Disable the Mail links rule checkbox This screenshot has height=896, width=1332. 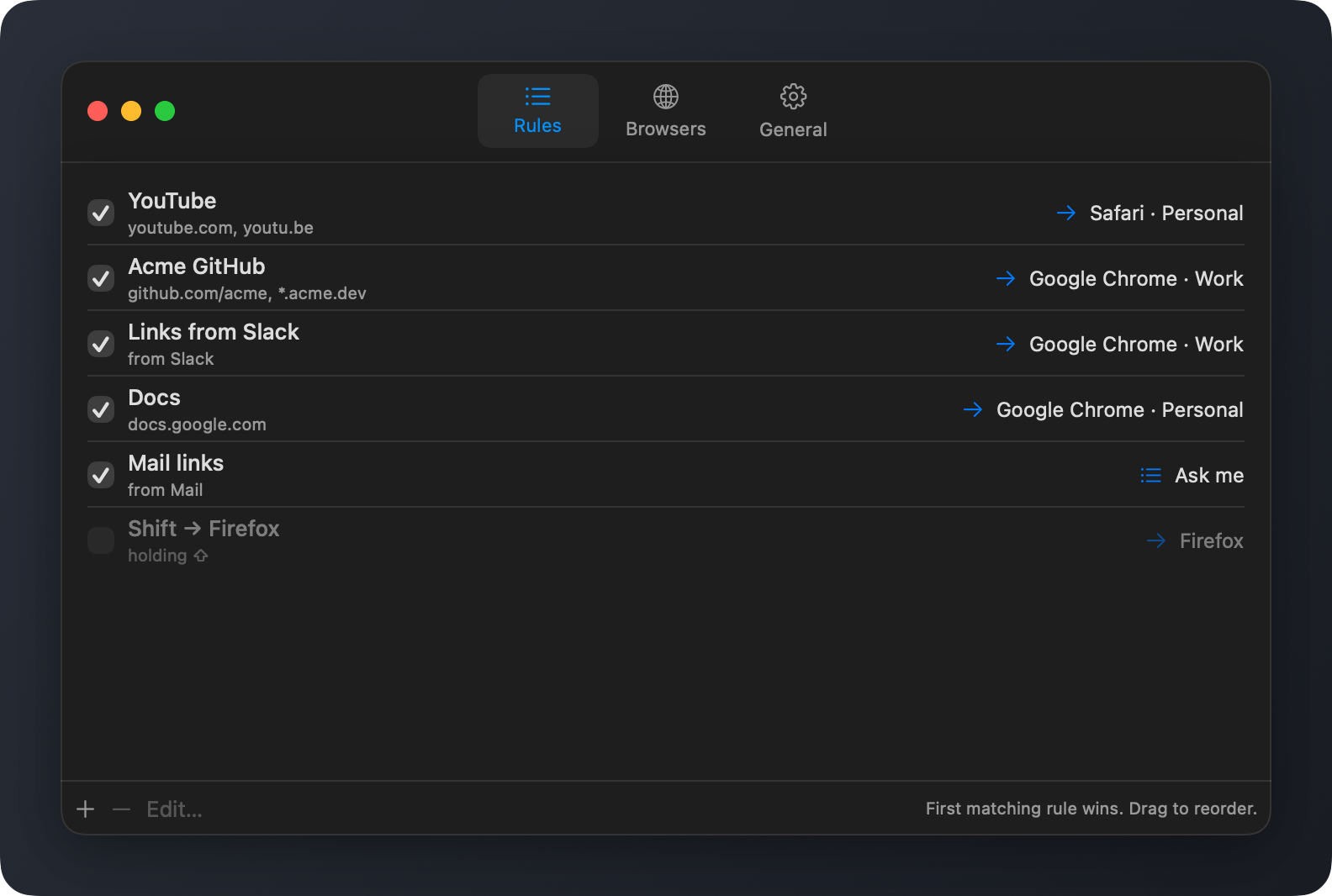pos(101,475)
